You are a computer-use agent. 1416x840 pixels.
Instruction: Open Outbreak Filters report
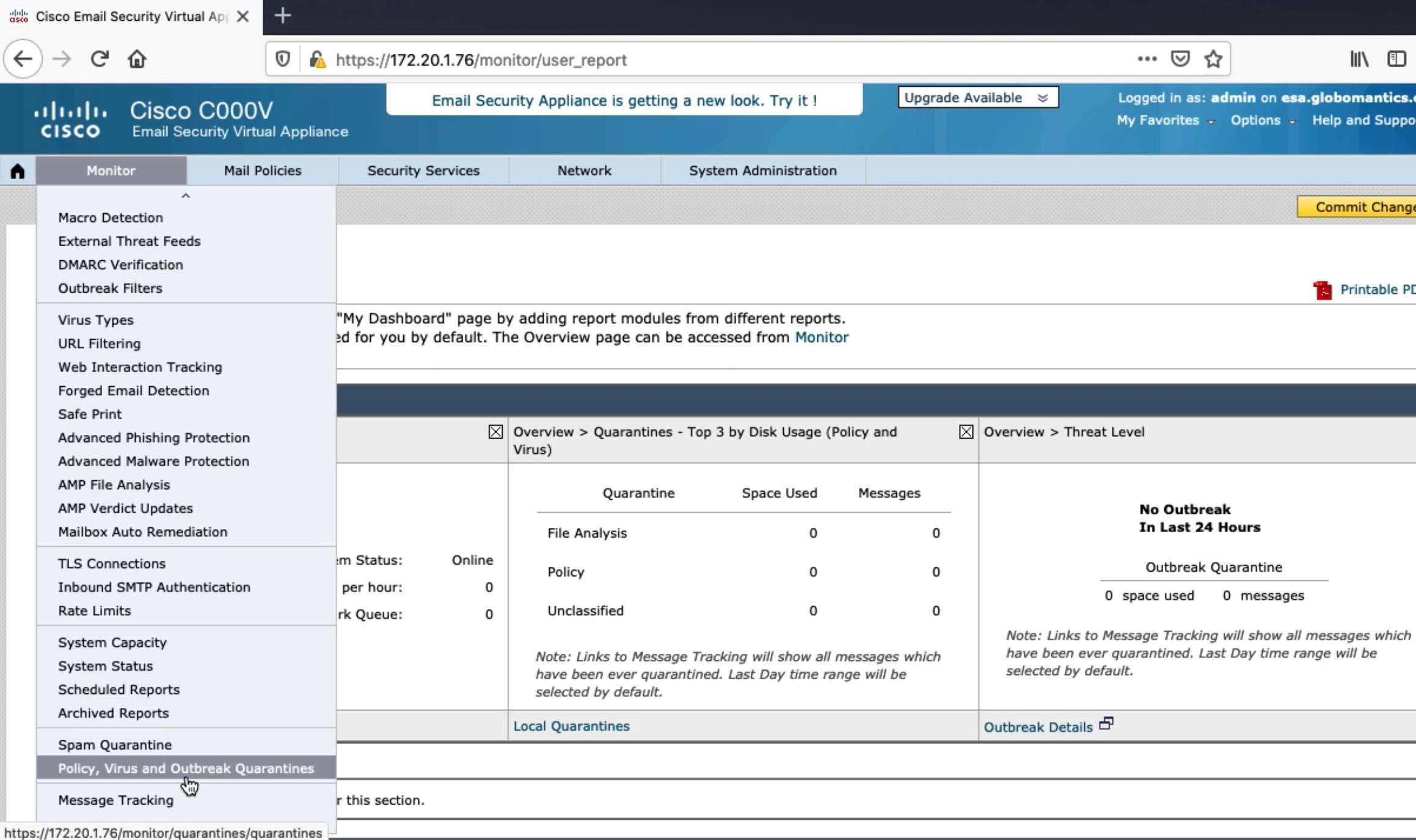click(x=110, y=288)
